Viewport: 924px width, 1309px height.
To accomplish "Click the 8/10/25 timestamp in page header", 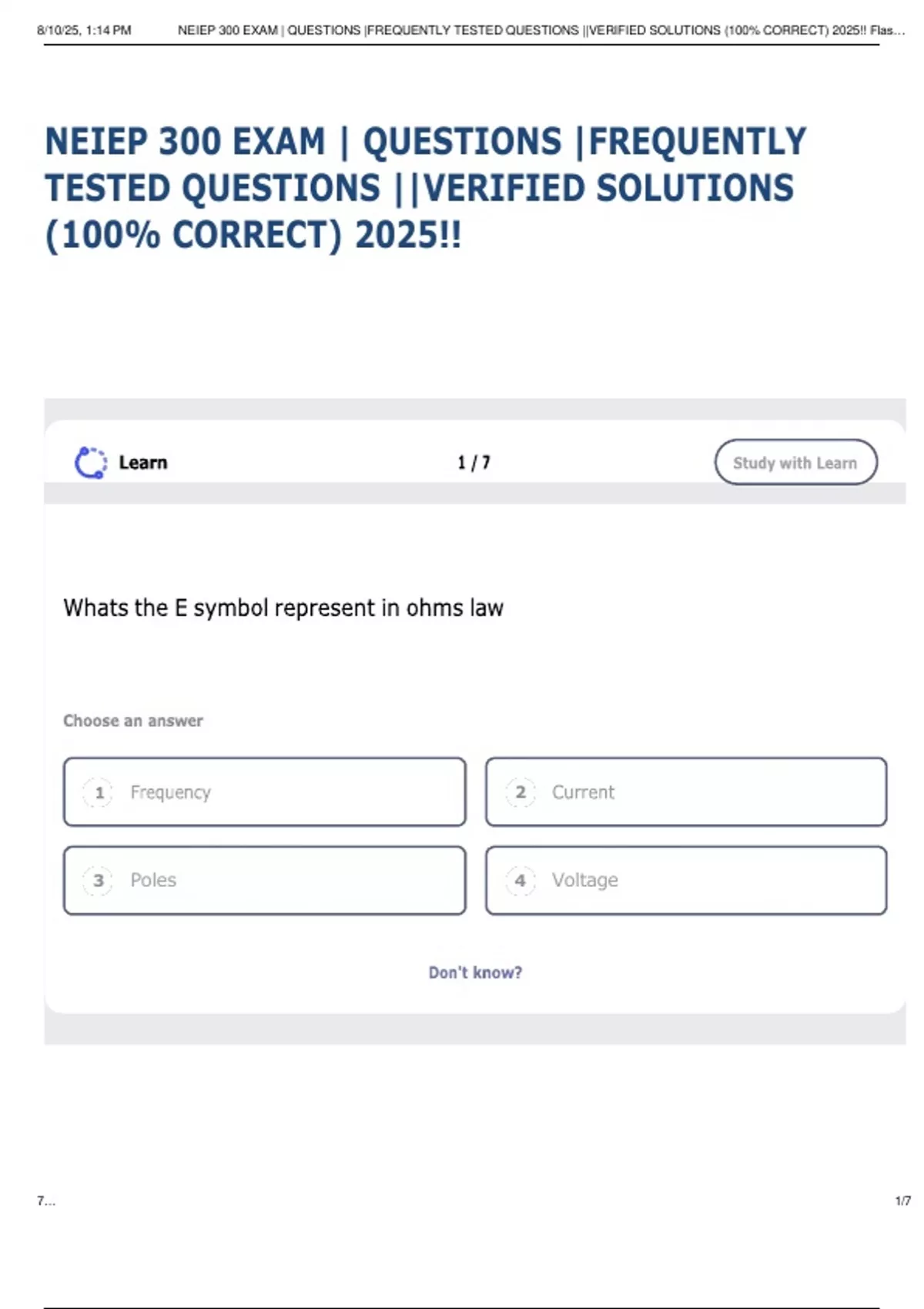I will pos(84,31).
